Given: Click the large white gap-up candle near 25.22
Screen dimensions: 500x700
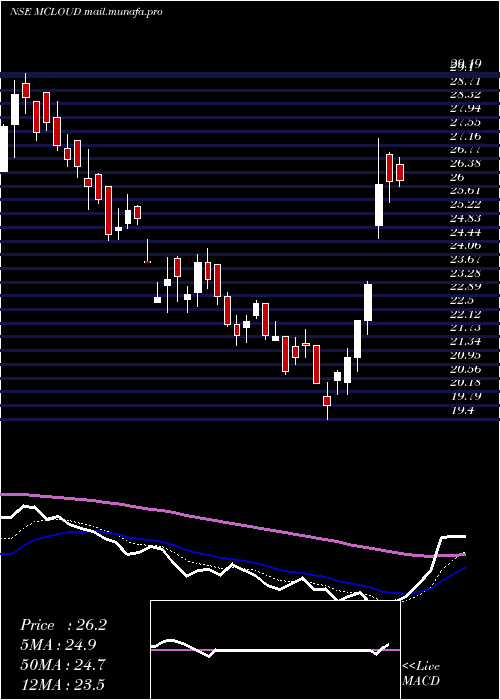Looking at the screenshot, I should point(379,205).
